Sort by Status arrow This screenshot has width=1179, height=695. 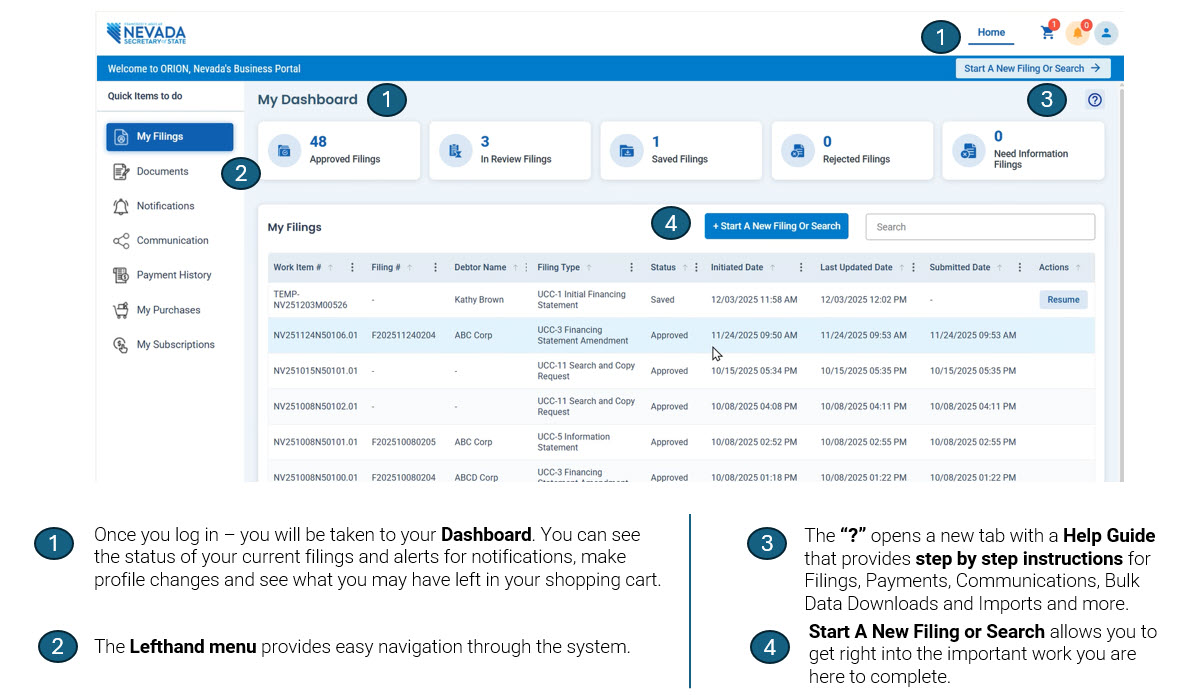685,268
